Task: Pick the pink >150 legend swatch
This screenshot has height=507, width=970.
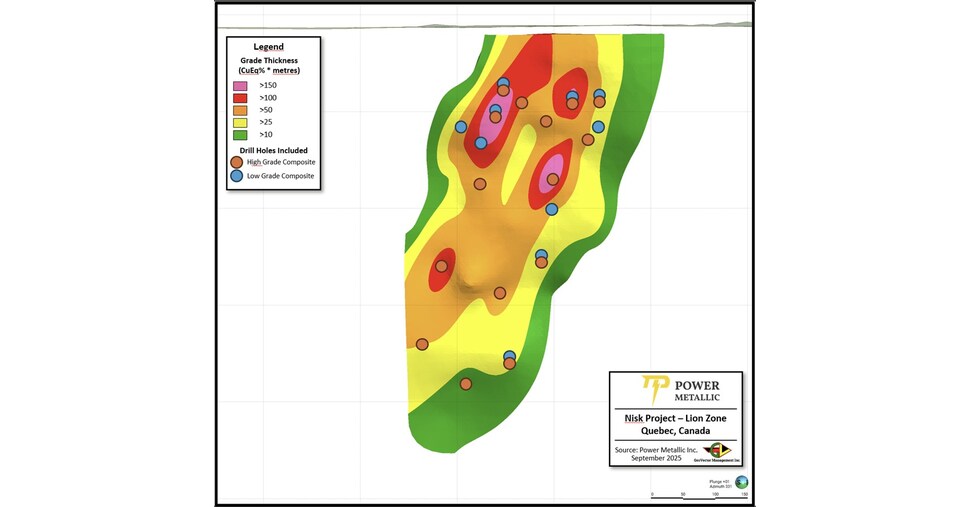Action: click(240, 86)
